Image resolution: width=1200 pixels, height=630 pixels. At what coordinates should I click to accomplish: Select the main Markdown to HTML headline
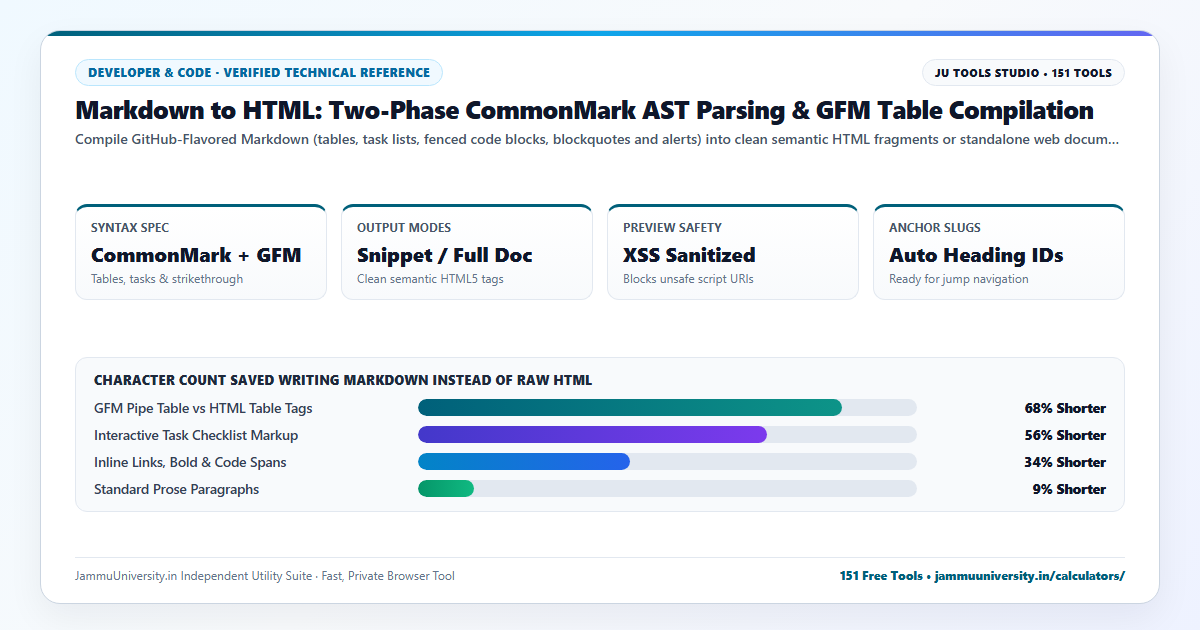tap(584, 110)
